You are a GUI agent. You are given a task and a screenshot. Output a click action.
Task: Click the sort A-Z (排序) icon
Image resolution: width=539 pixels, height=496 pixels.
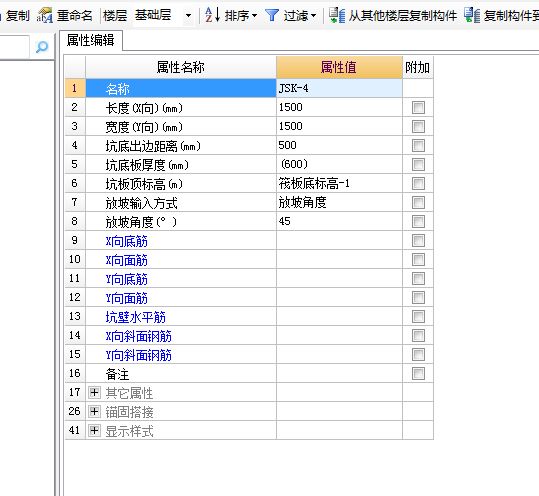click(x=212, y=15)
